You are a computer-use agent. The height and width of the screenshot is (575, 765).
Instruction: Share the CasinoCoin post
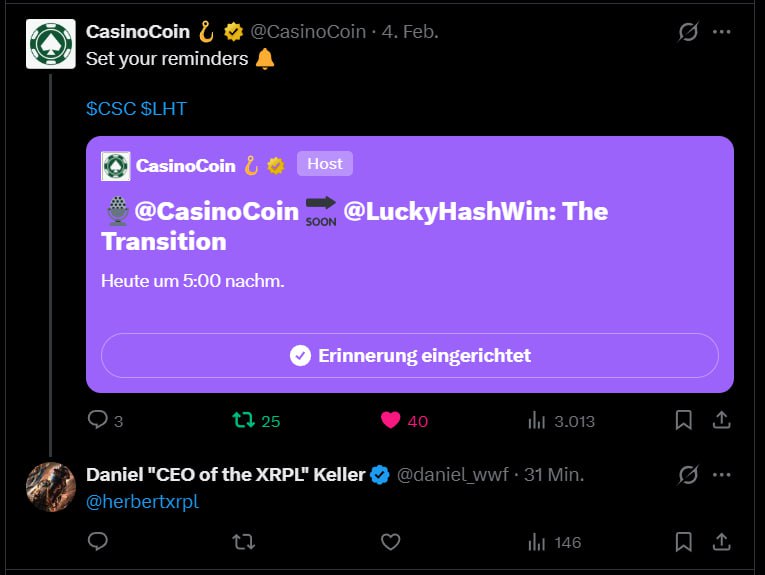click(720, 421)
